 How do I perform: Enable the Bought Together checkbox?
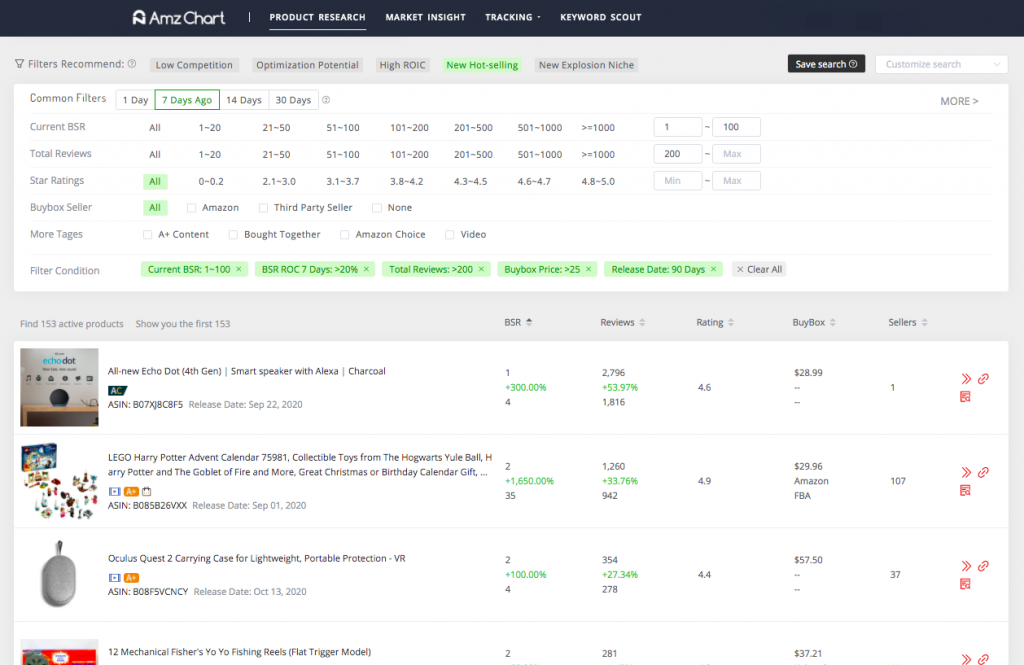[x=233, y=235]
